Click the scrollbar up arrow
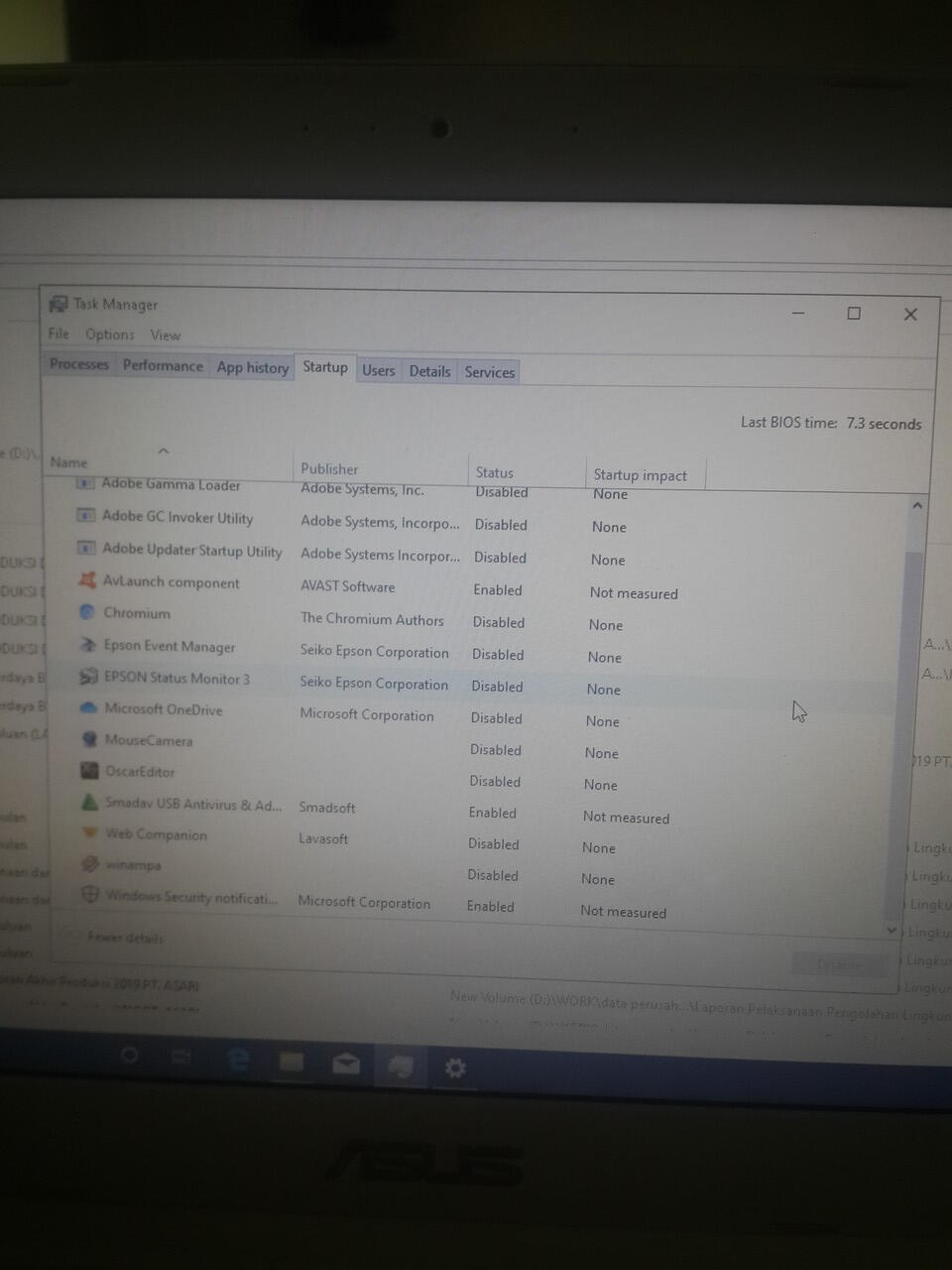The height and width of the screenshot is (1270, 952). tap(917, 506)
